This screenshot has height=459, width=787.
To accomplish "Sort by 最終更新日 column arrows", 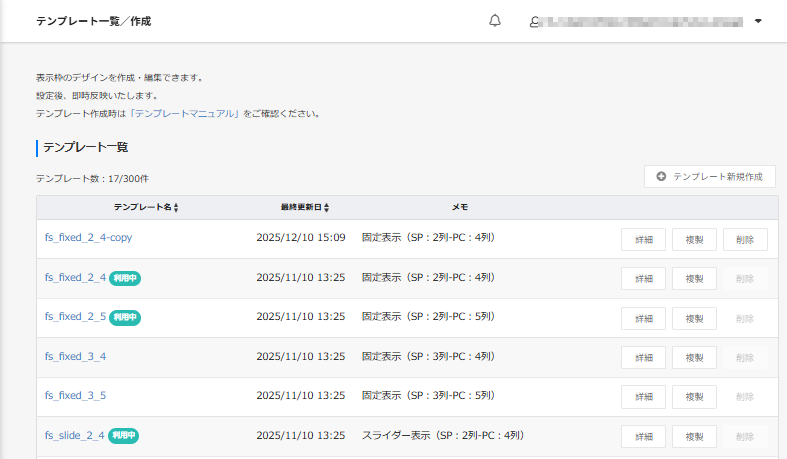I will pyautogui.click(x=327, y=208).
